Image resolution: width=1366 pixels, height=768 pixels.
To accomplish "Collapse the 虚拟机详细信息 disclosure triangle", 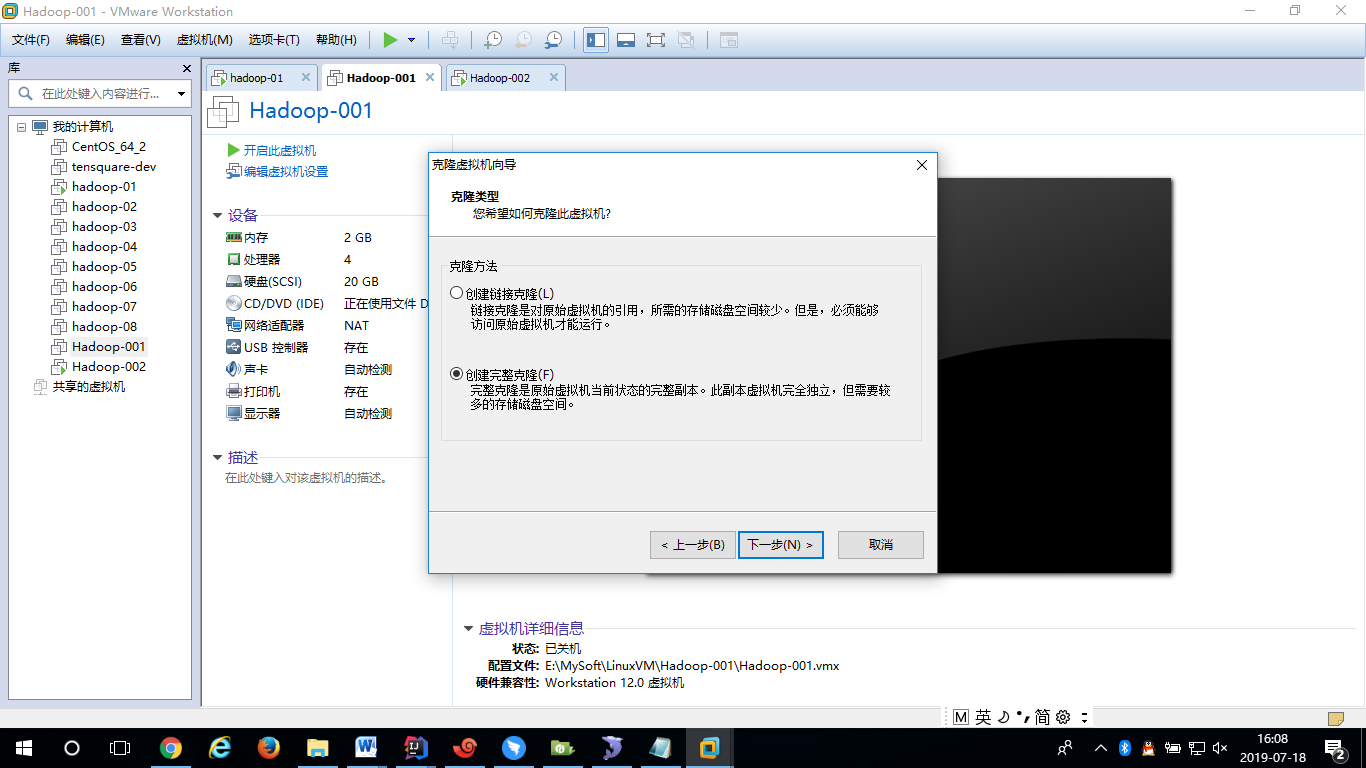I will [466, 629].
